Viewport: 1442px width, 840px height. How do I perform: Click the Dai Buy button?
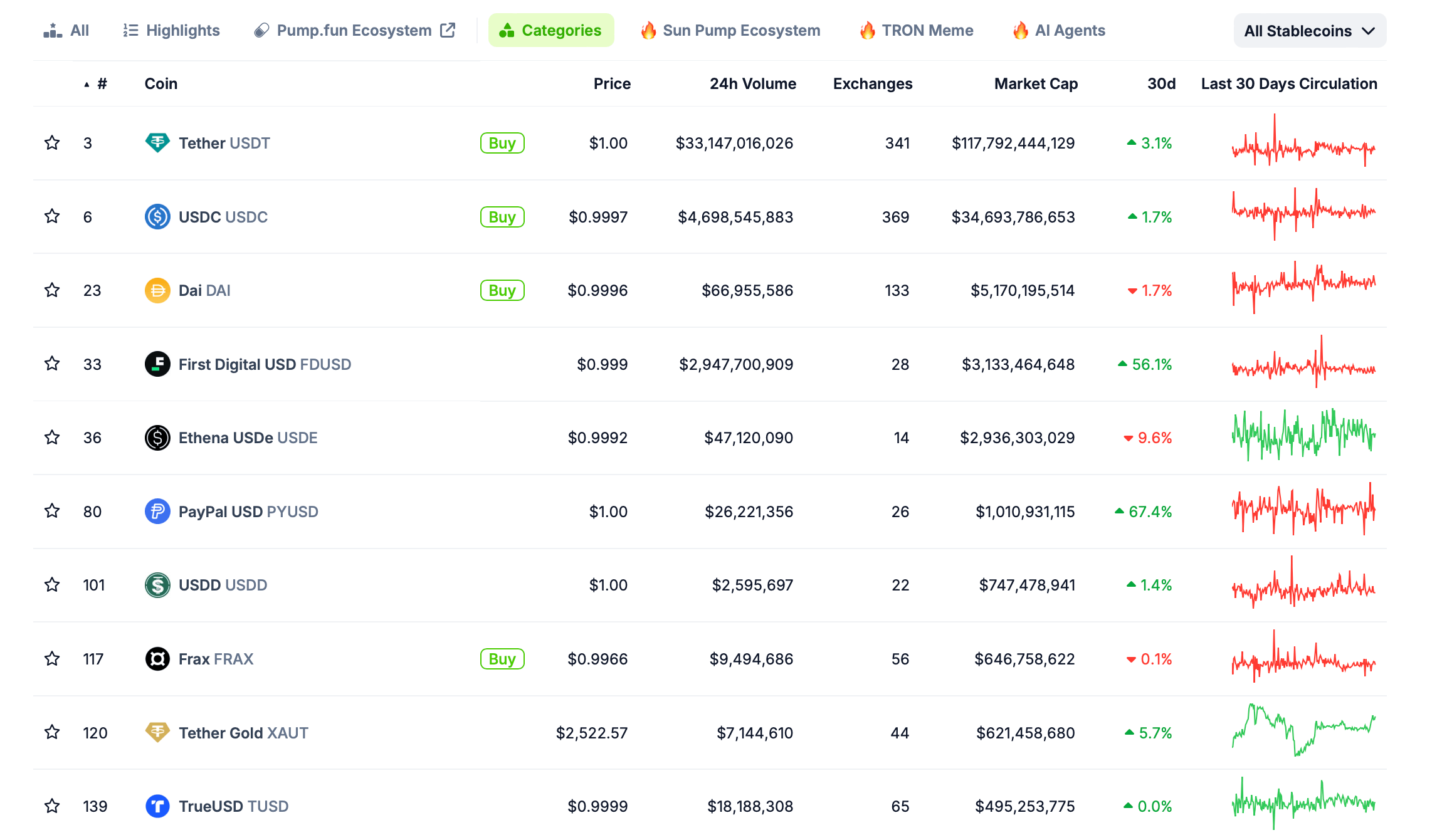(x=502, y=290)
